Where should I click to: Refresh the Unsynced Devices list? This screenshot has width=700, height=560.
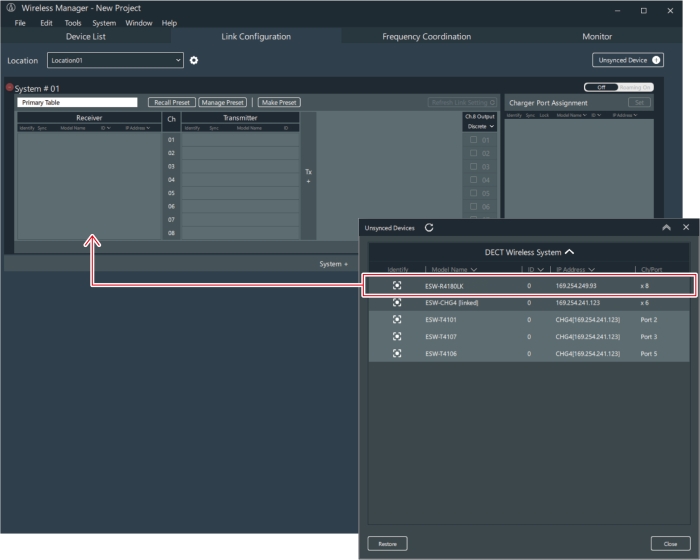pos(429,228)
